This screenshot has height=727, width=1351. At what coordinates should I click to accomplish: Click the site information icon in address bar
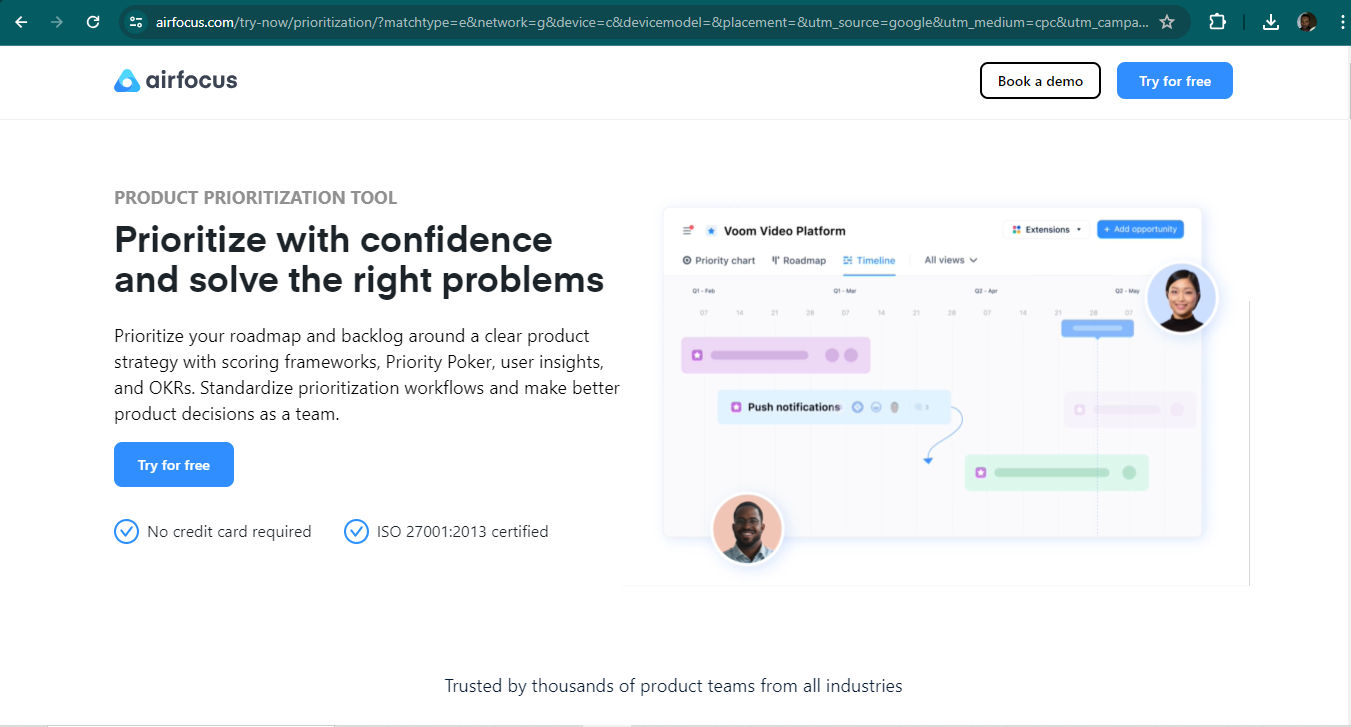[x=137, y=22]
